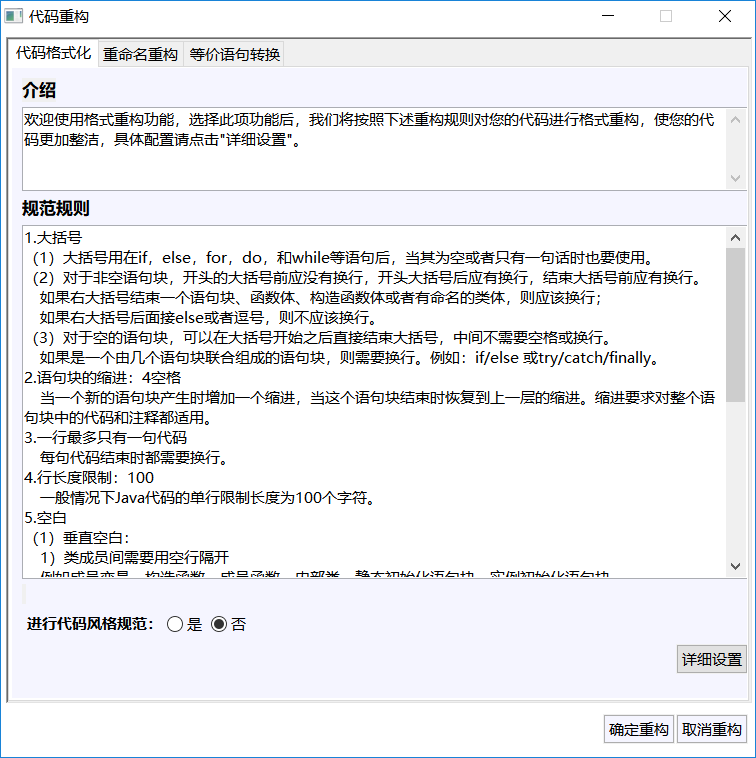The height and width of the screenshot is (758, 756).
Task: Click the line "1）类成员间需要用空行隔开"
Action: (x=134, y=557)
